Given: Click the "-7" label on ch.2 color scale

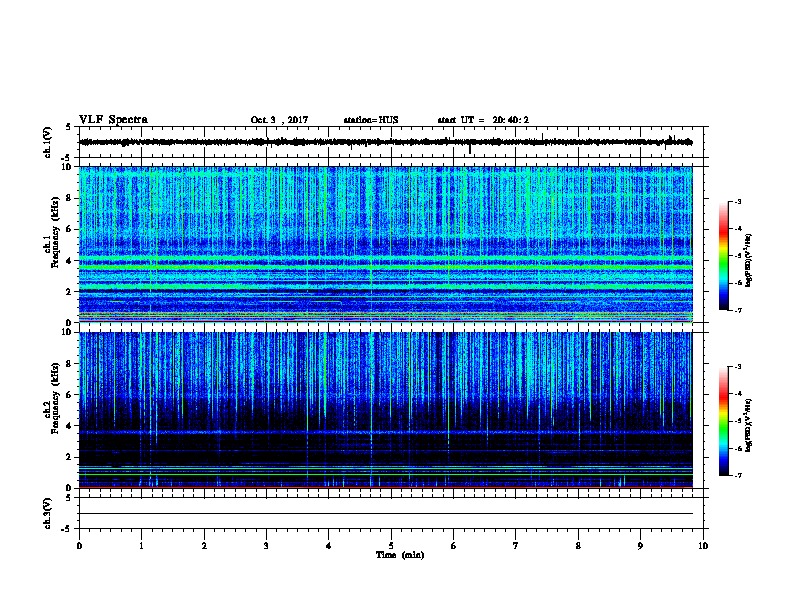Looking at the screenshot, I should 738,475.
